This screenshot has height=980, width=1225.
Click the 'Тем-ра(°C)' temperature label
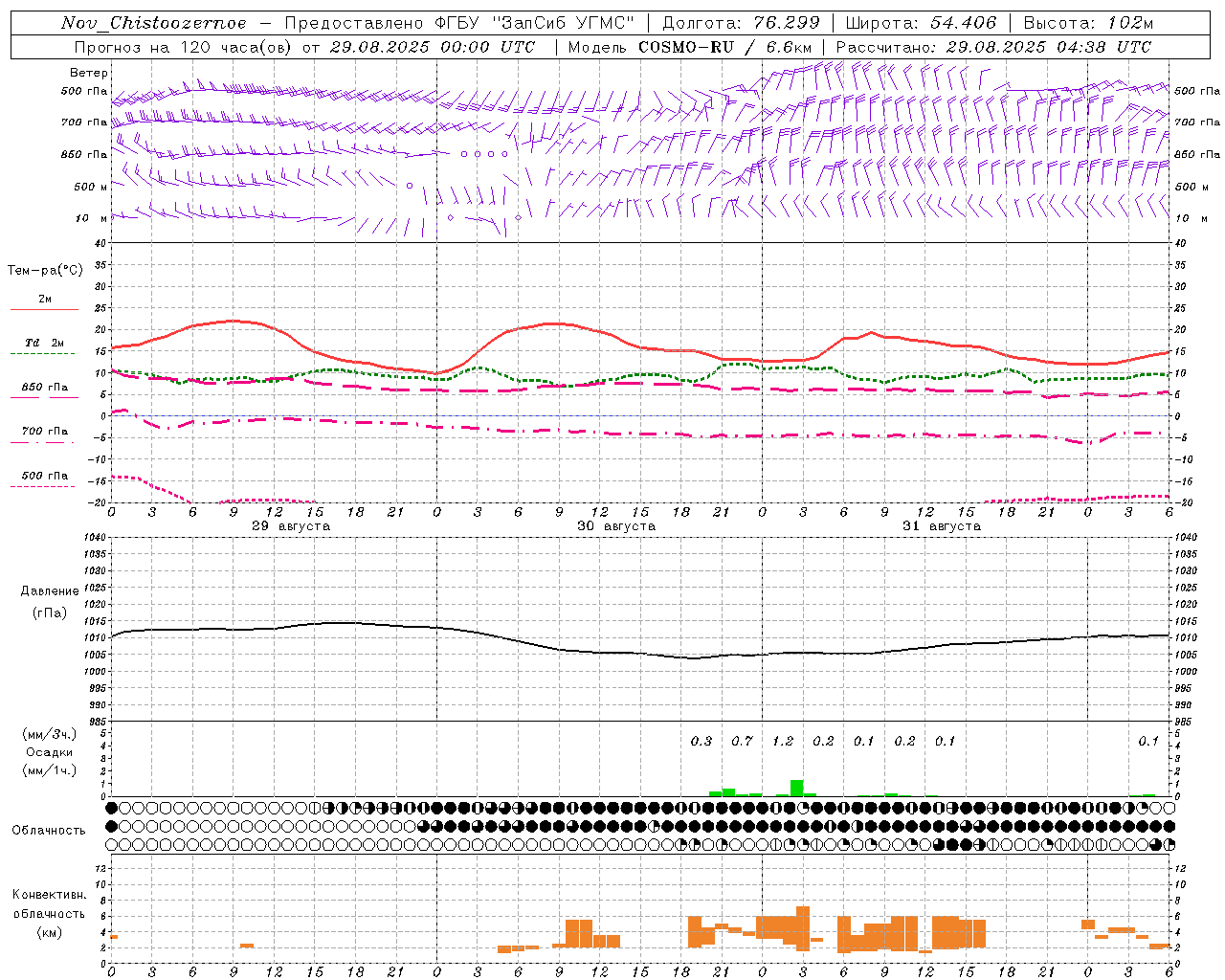click(45, 271)
